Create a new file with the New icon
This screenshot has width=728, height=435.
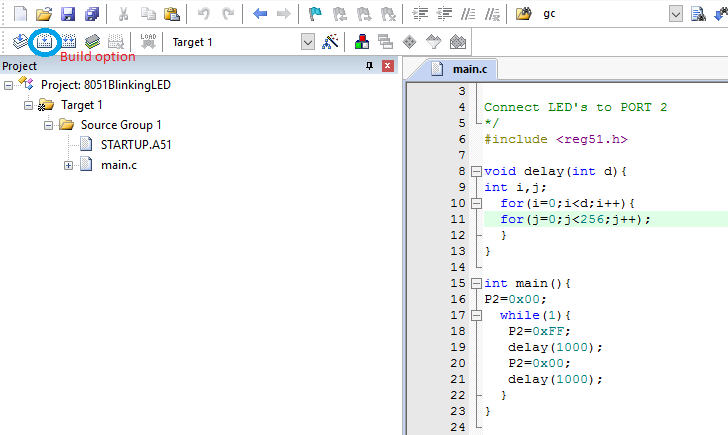tap(20, 14)
